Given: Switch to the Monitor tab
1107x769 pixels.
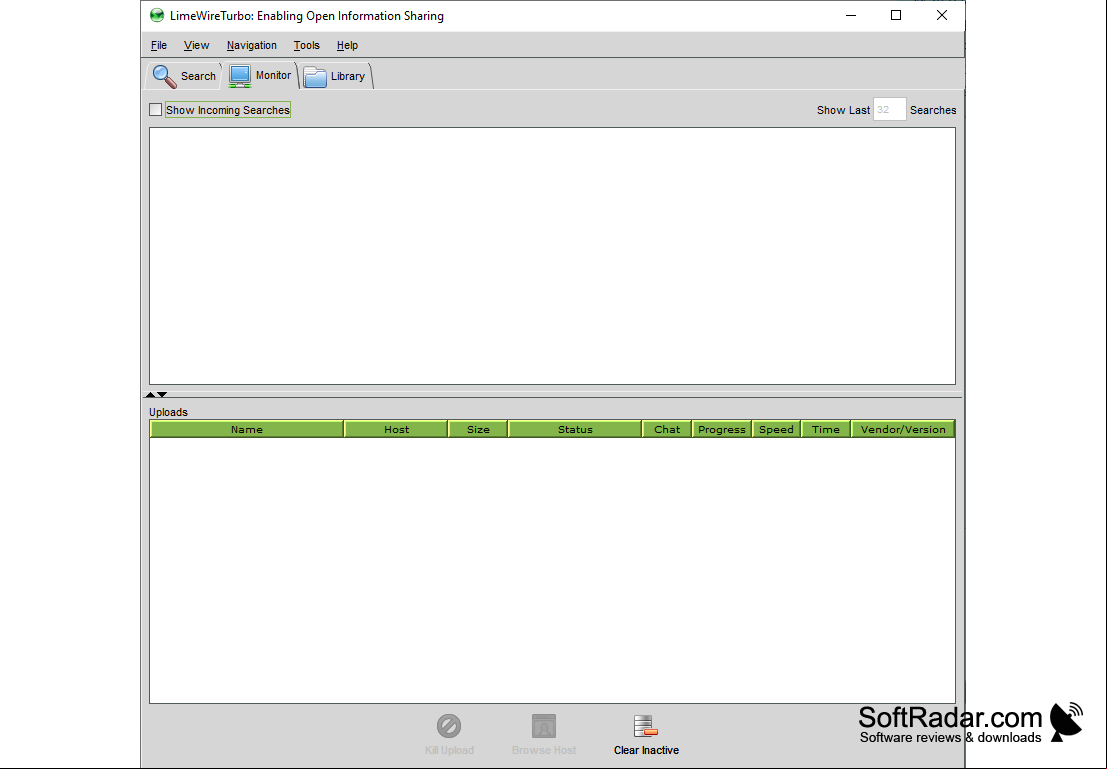Looking at the screenshot, I should click(260, 76).
